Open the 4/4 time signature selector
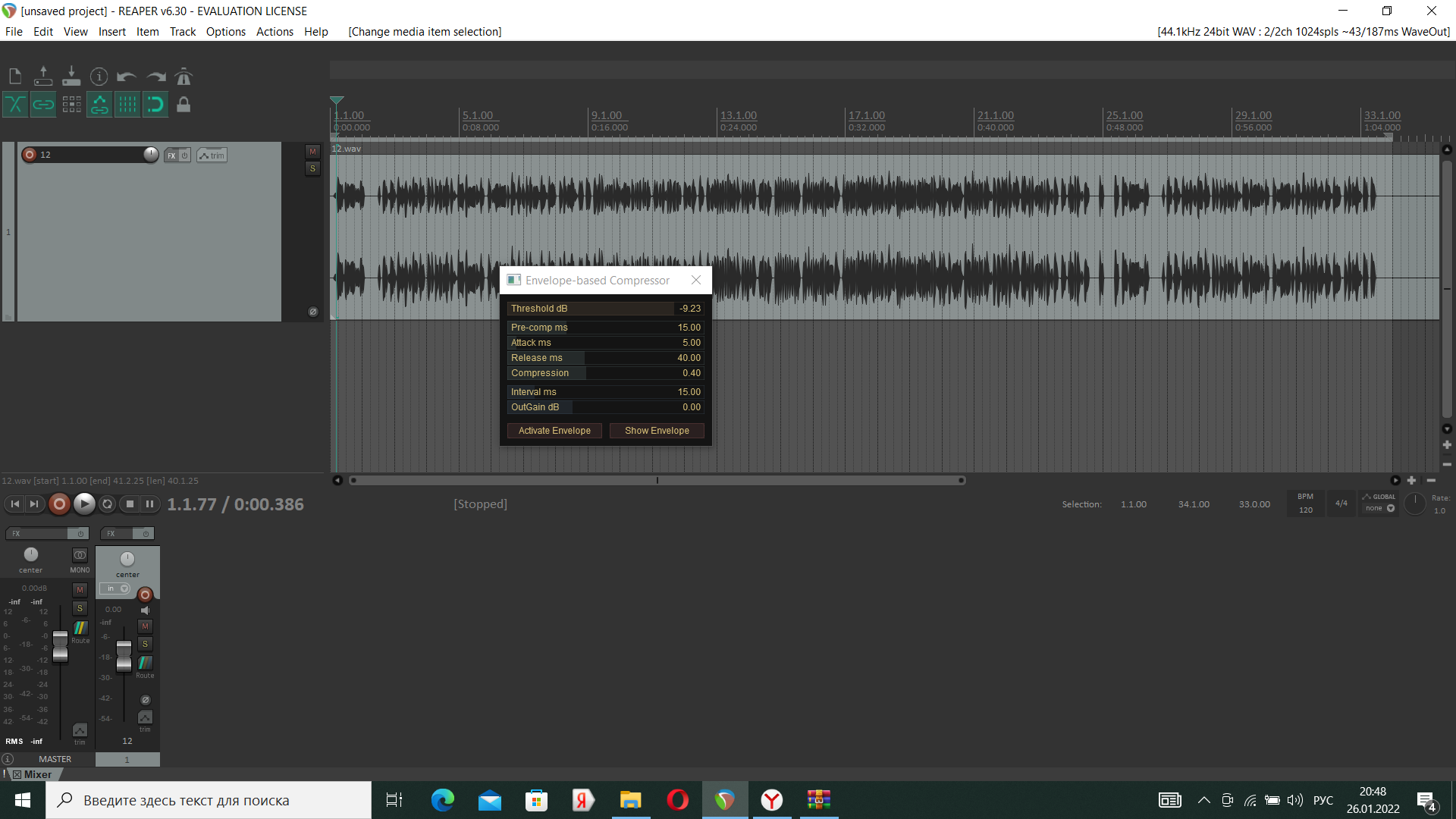This screenshot has height=819, width=1456. pos(1341,504)
